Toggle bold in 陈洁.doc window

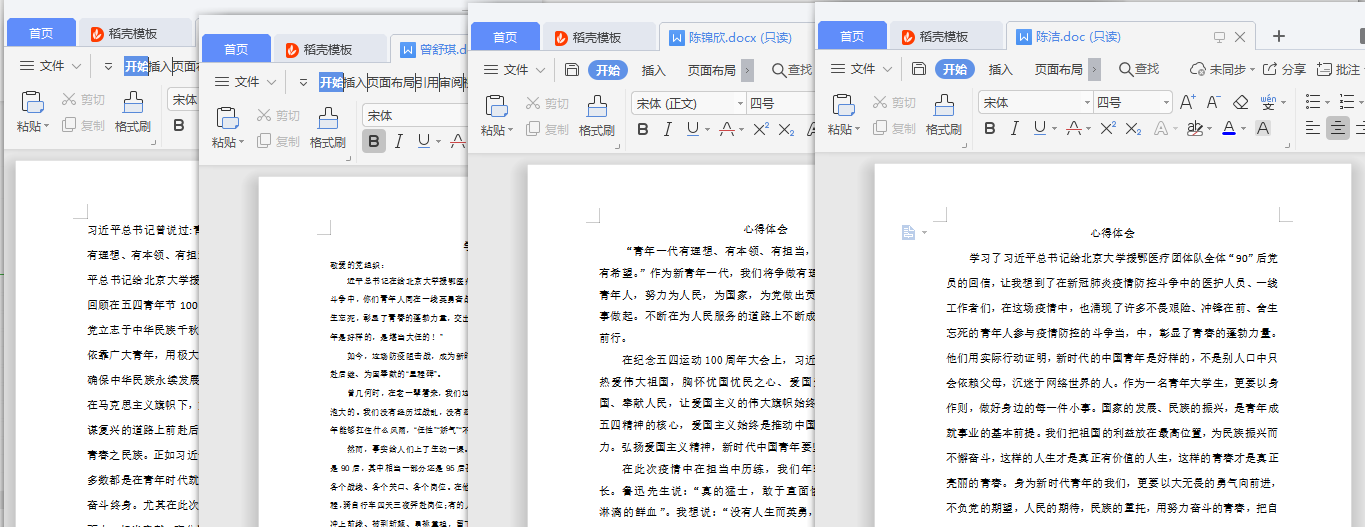click(989, 128)
